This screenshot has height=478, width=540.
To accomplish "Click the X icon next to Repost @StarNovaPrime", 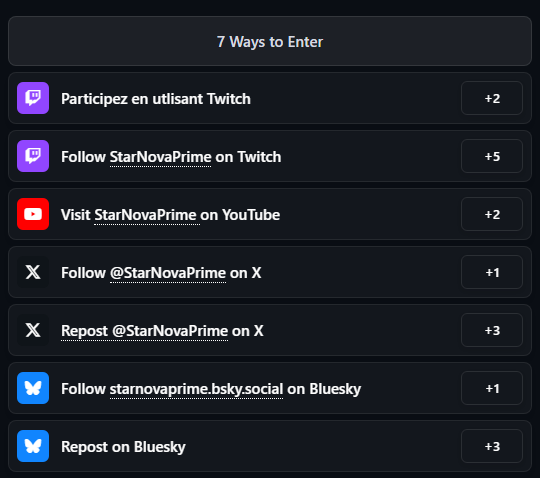I will point(33,330).
